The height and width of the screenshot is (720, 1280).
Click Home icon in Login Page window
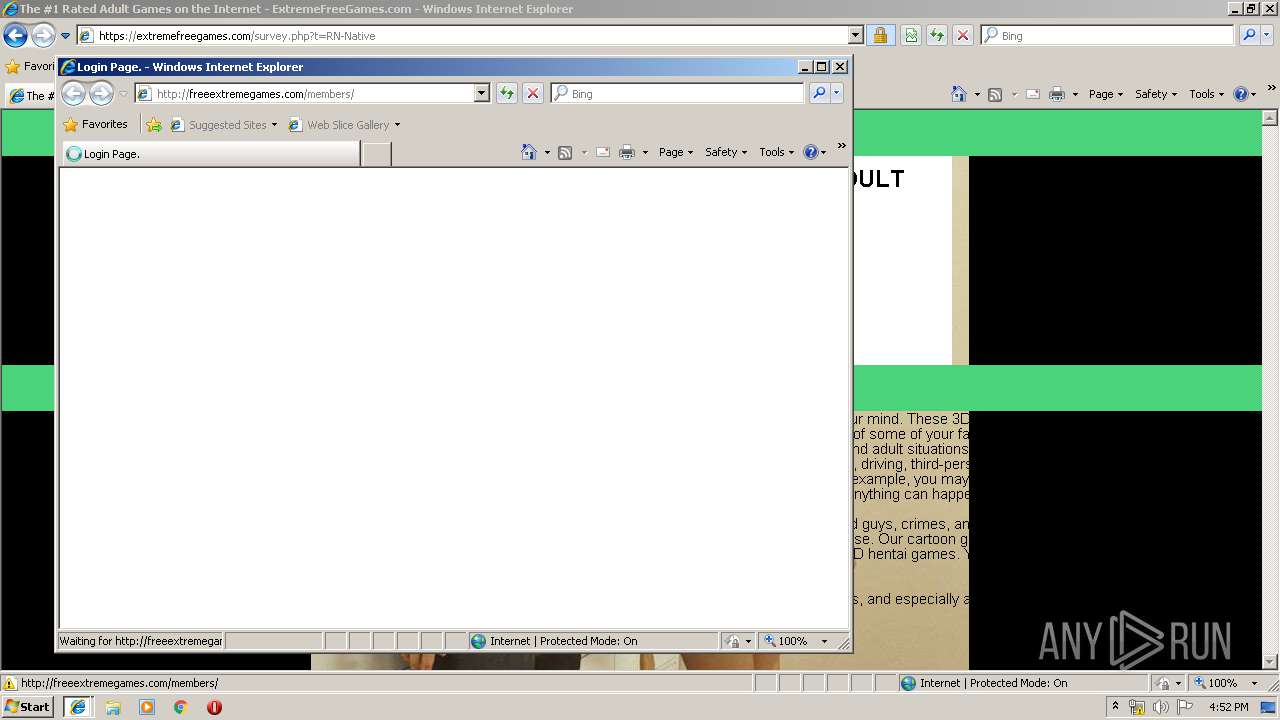coord(529,152)
